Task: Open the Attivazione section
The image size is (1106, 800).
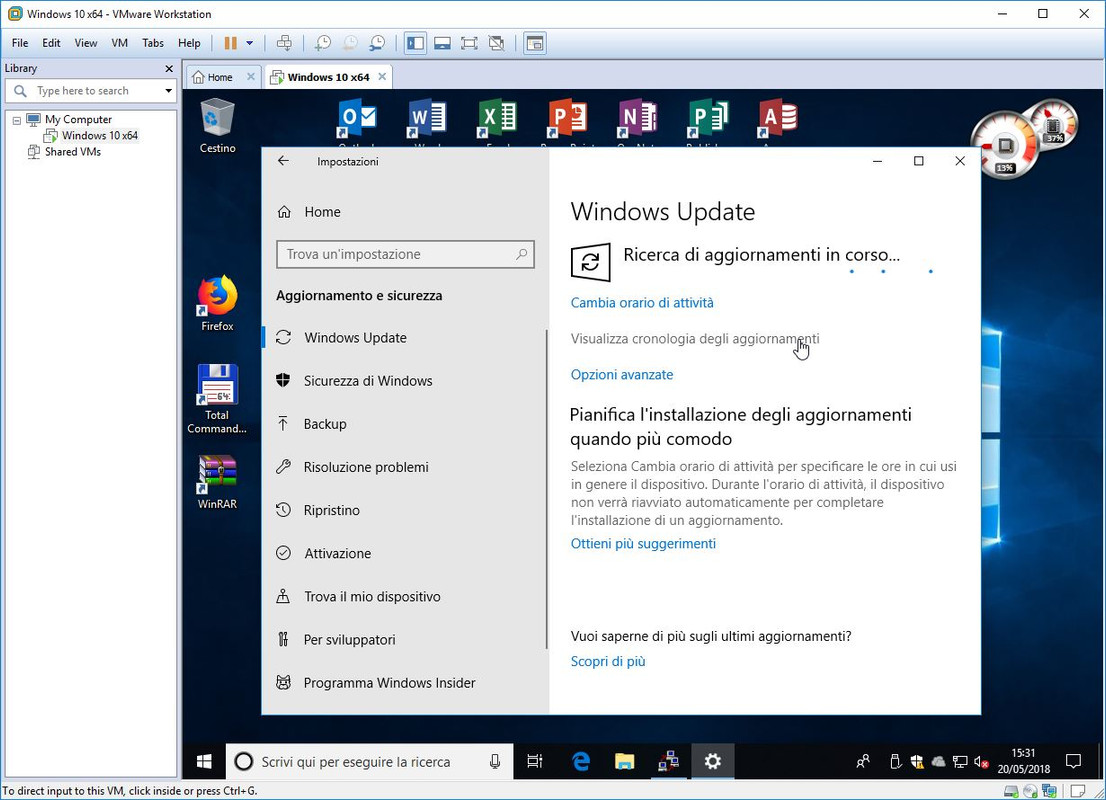Action: click(405, 553)
